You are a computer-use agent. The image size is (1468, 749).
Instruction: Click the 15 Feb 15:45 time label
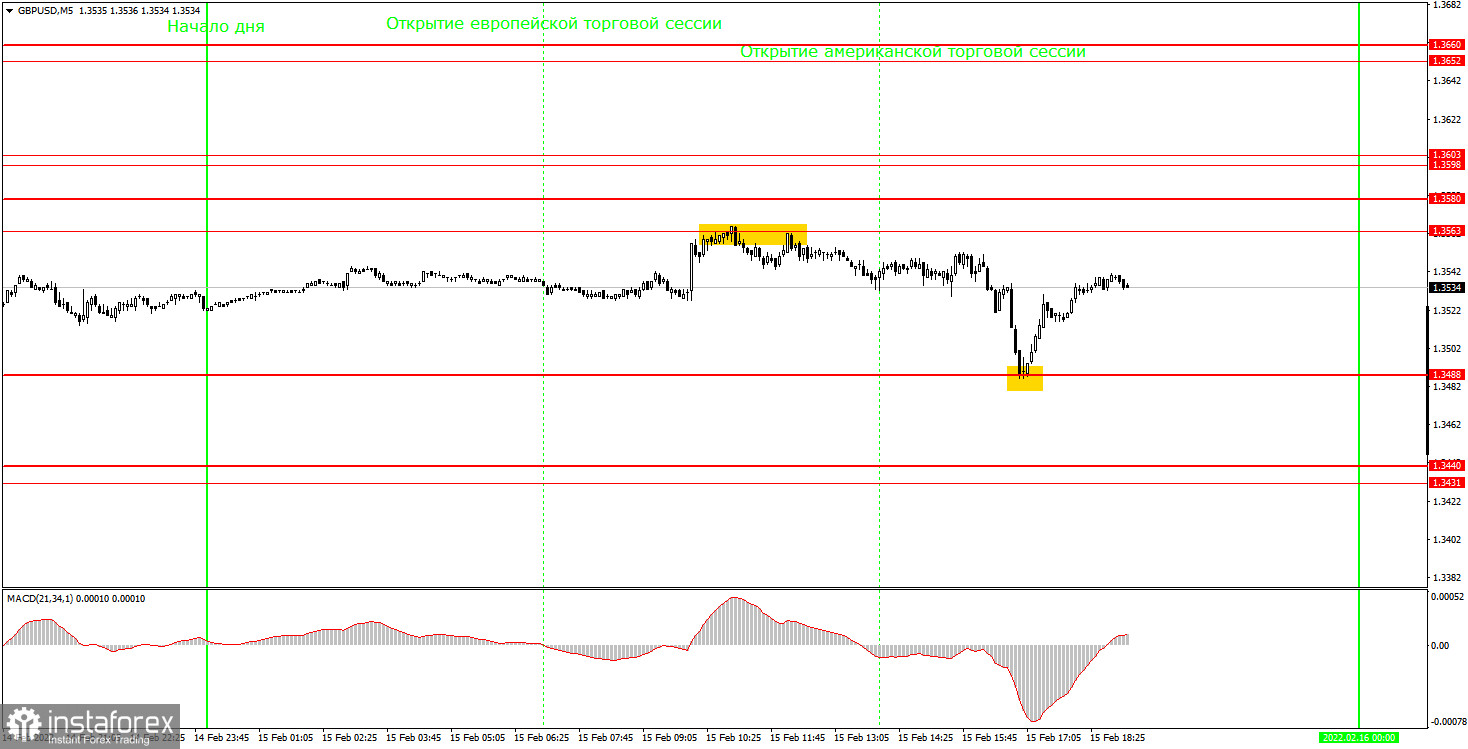[x=990, y=737]
